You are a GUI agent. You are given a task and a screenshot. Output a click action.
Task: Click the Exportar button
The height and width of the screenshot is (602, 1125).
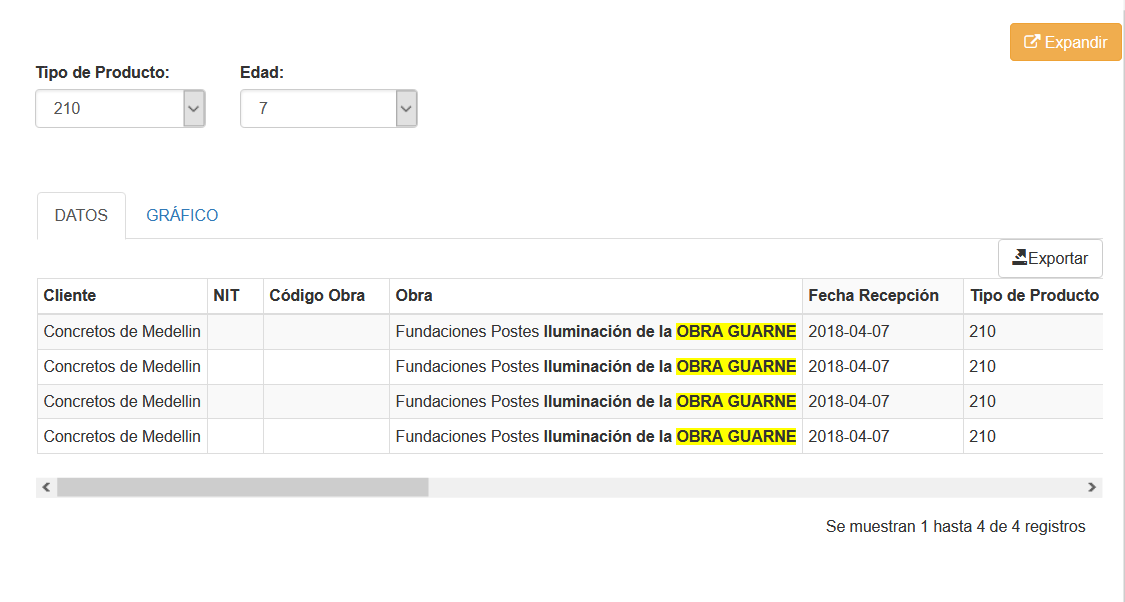click(1050, 258)
